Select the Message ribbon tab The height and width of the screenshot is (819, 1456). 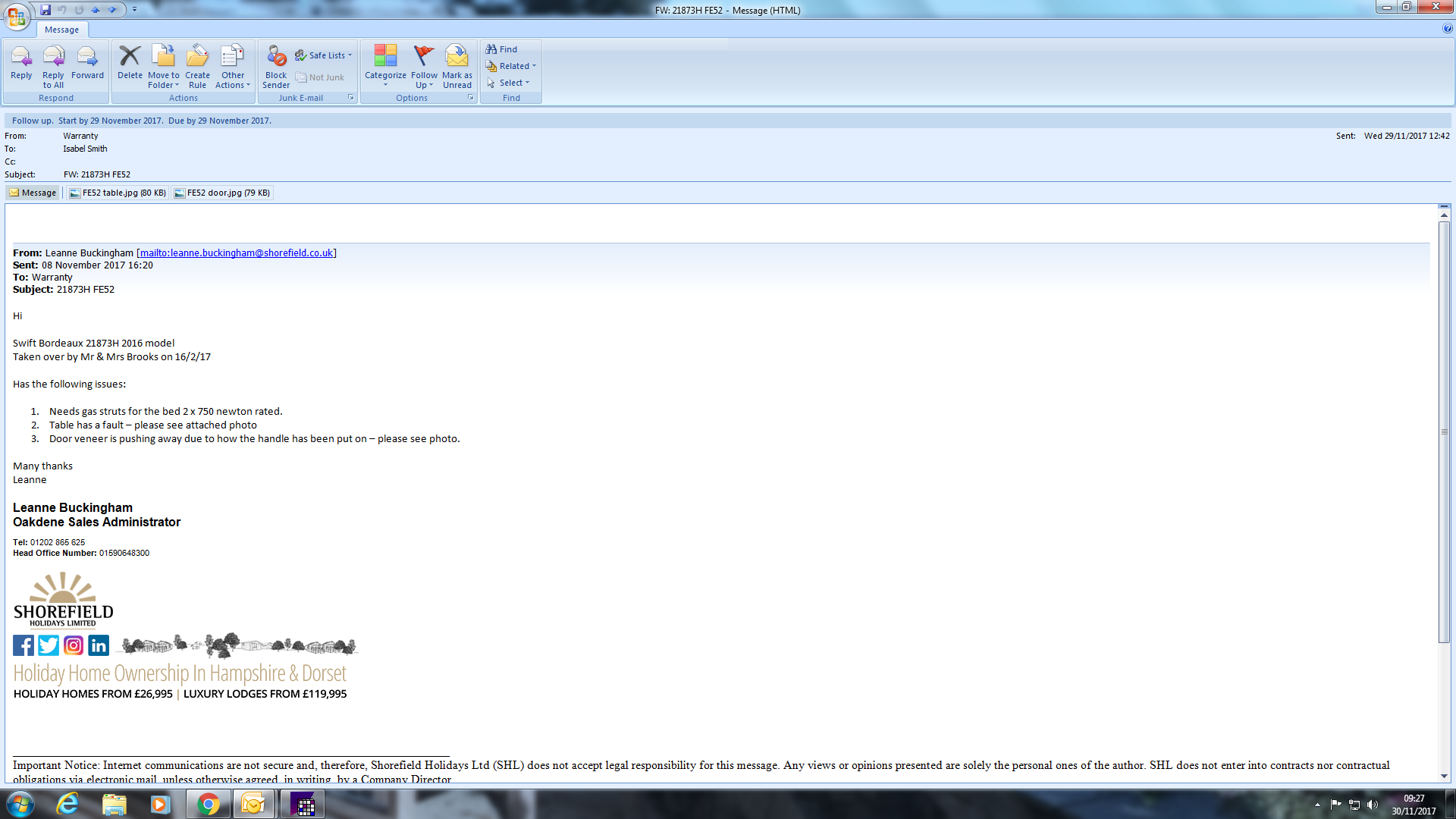tap(61, 30)
